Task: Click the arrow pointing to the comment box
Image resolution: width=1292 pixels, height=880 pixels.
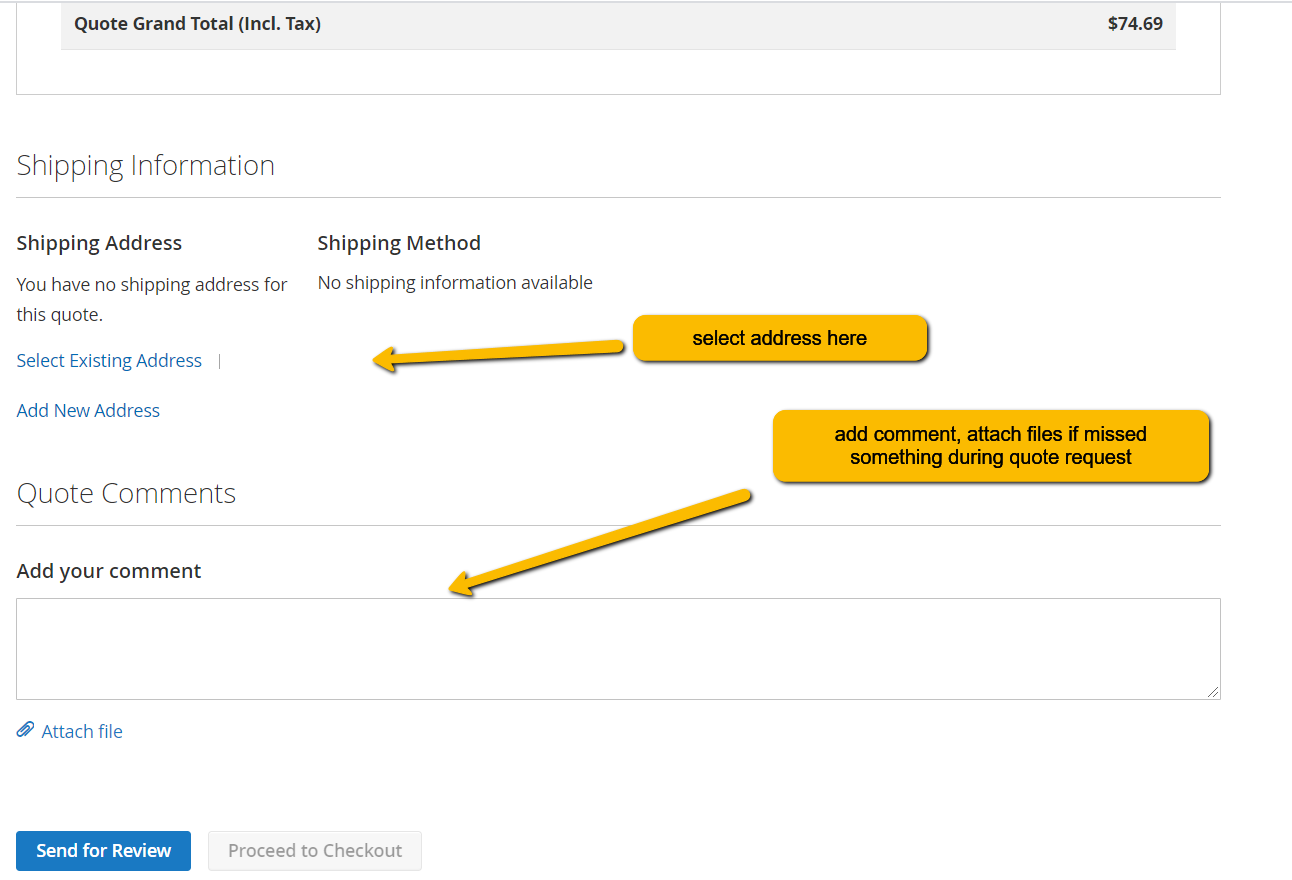Action: [x=600, y=540]
